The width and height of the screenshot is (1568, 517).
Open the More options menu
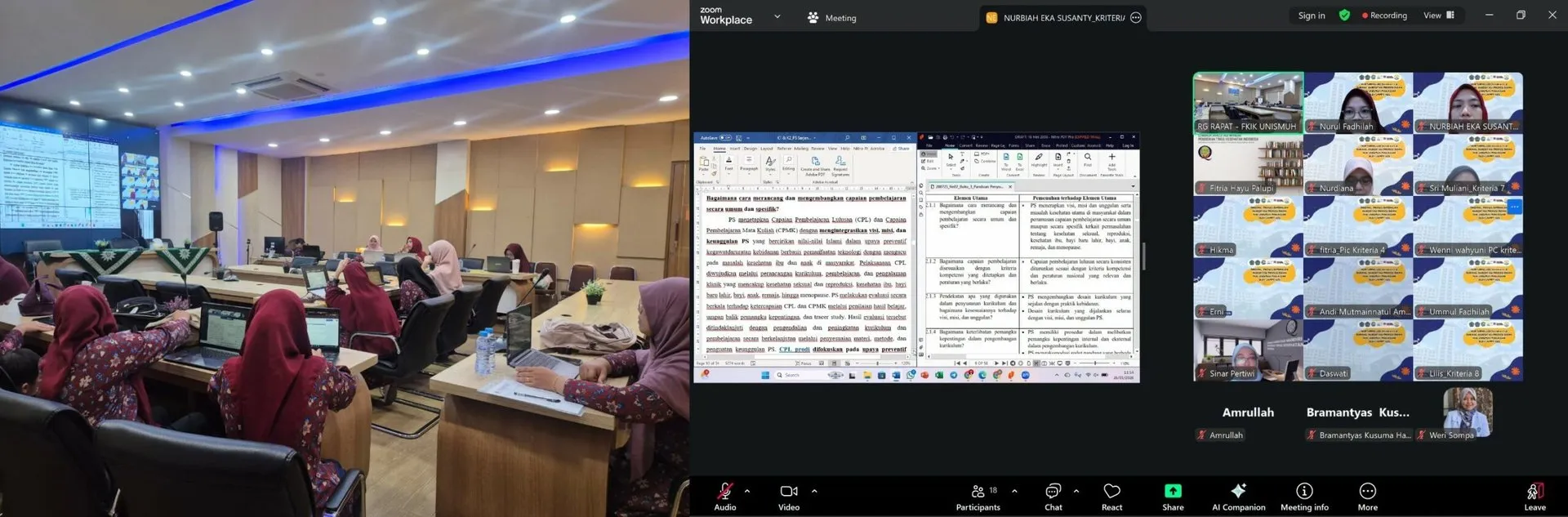click(x=1368, y=496)
